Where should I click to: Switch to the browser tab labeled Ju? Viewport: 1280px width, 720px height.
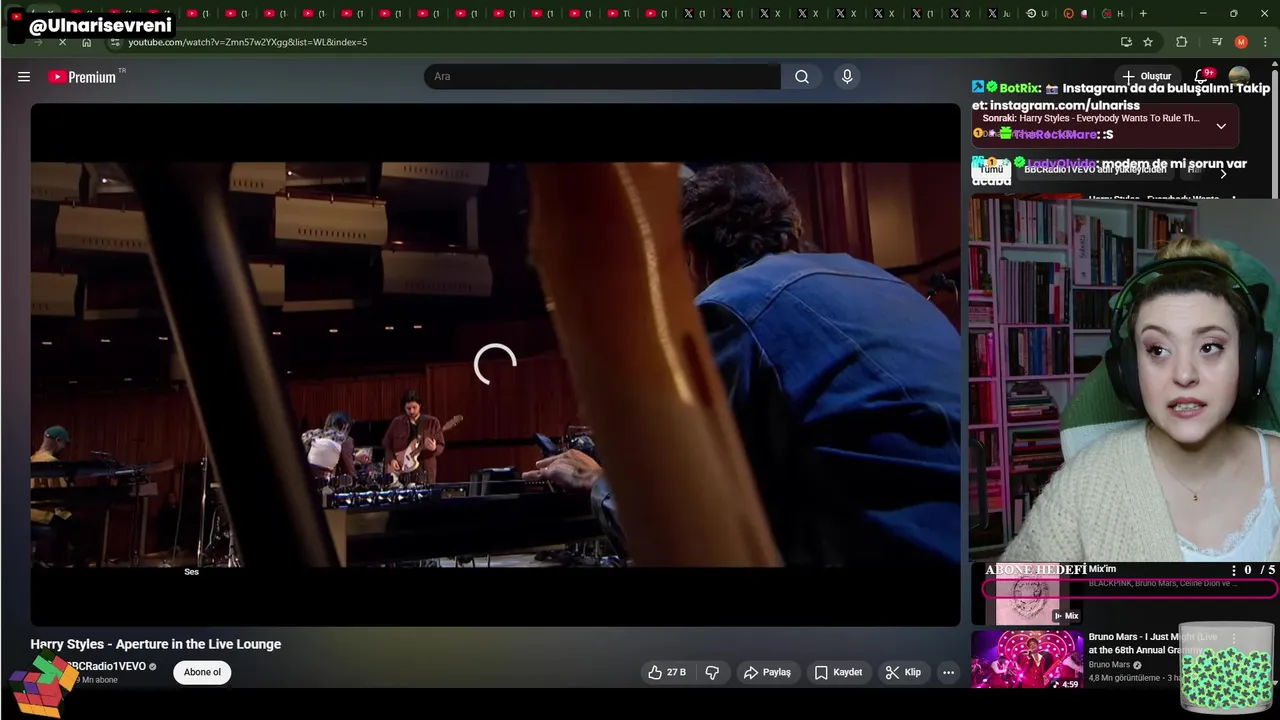999,14
